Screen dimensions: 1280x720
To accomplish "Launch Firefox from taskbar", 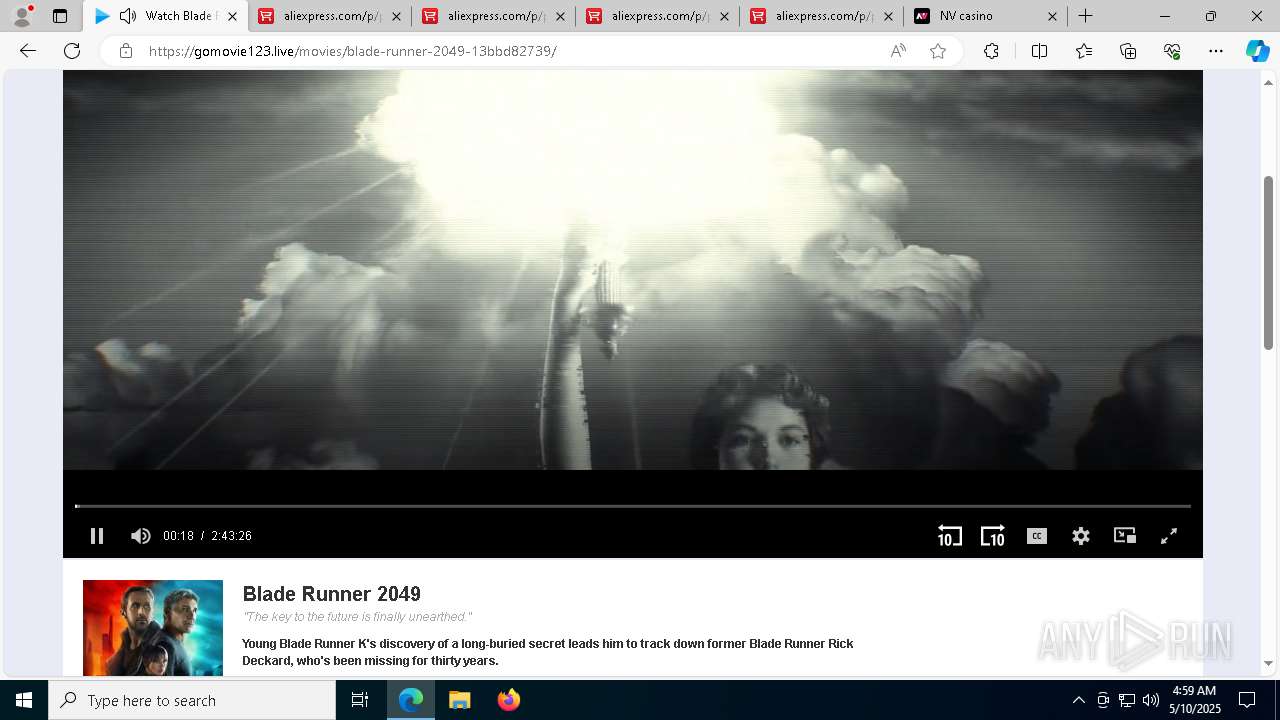I will (509, 700).
